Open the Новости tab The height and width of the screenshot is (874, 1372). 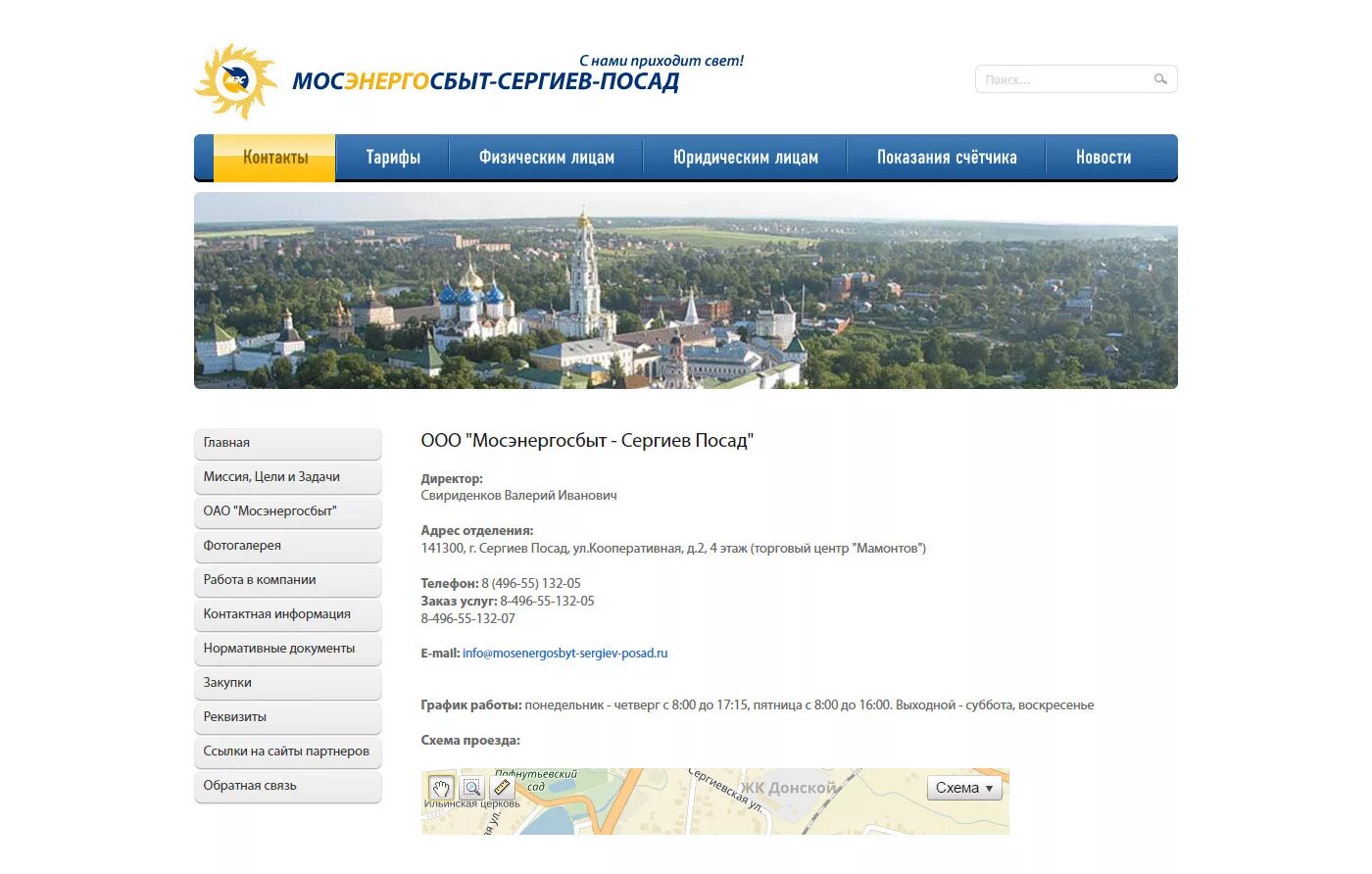click(1103, 158)
